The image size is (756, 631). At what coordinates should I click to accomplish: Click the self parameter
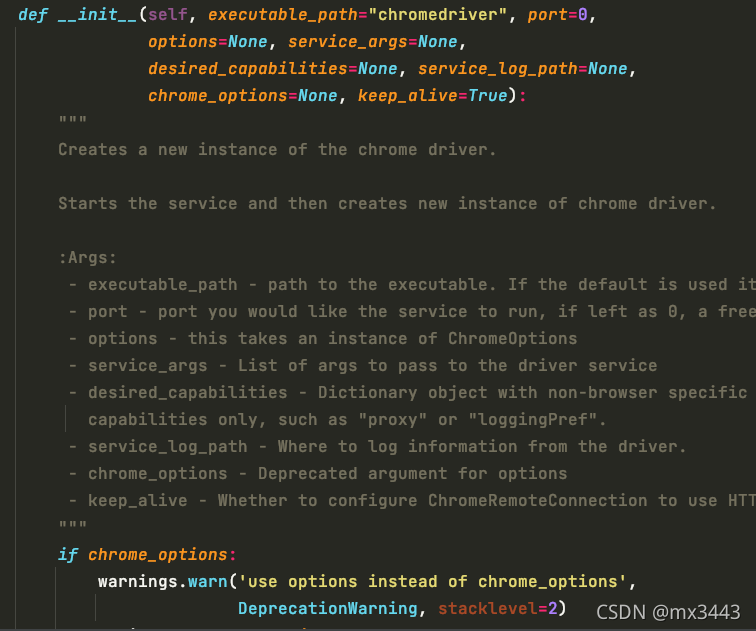(x=168, y=15)
